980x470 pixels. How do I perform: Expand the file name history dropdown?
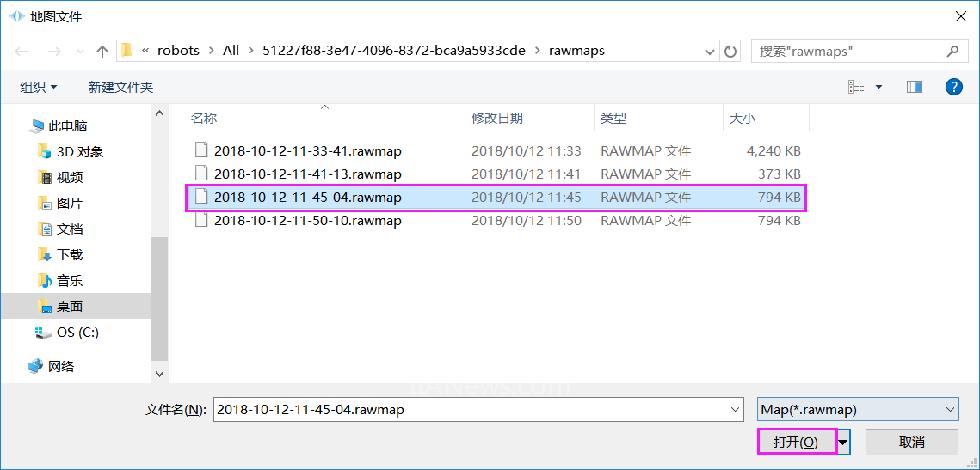coord(736,409)
